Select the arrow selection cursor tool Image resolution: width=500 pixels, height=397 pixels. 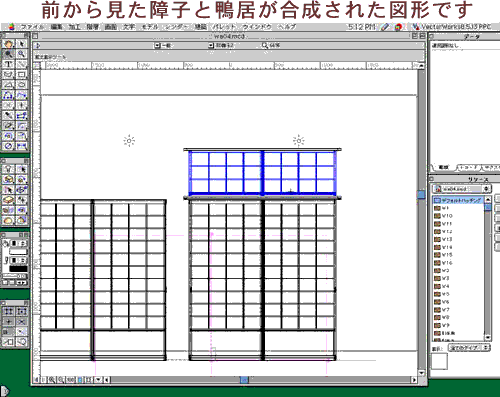tap(22, 44)
